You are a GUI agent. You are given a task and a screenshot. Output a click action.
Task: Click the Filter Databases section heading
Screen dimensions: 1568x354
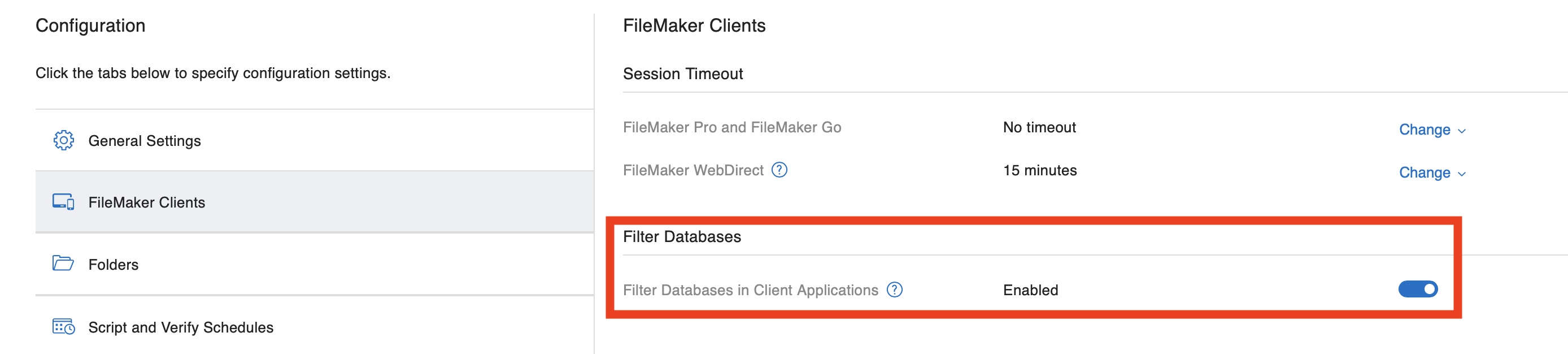682,236
